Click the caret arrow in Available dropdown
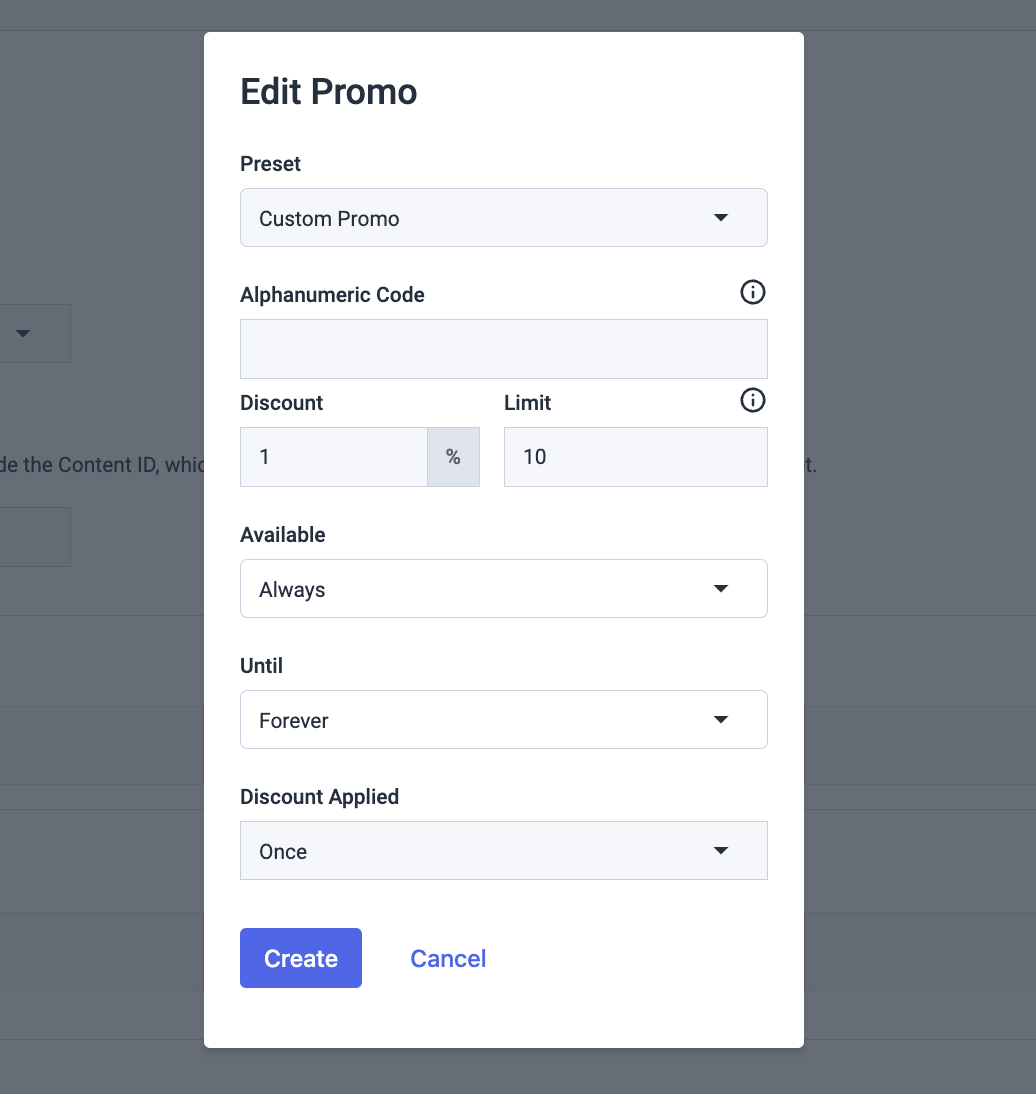The image size is (1036, 1094). [x=721, y=589]
